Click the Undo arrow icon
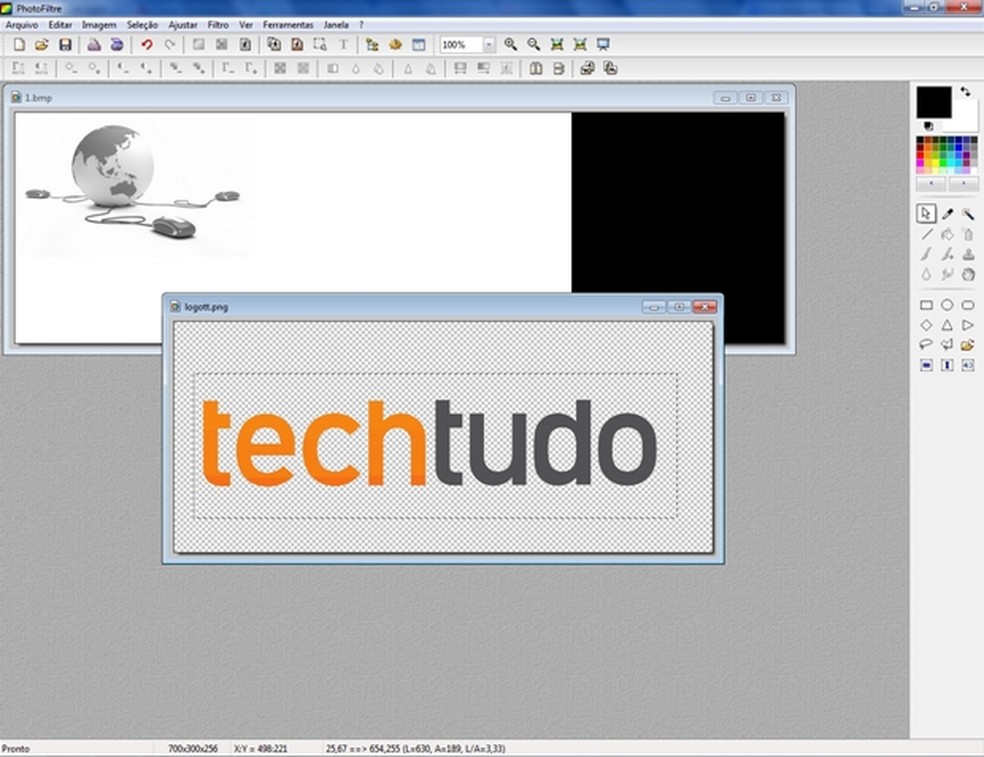This screenshot has height=757, width=984. click(x=148, y=44)
